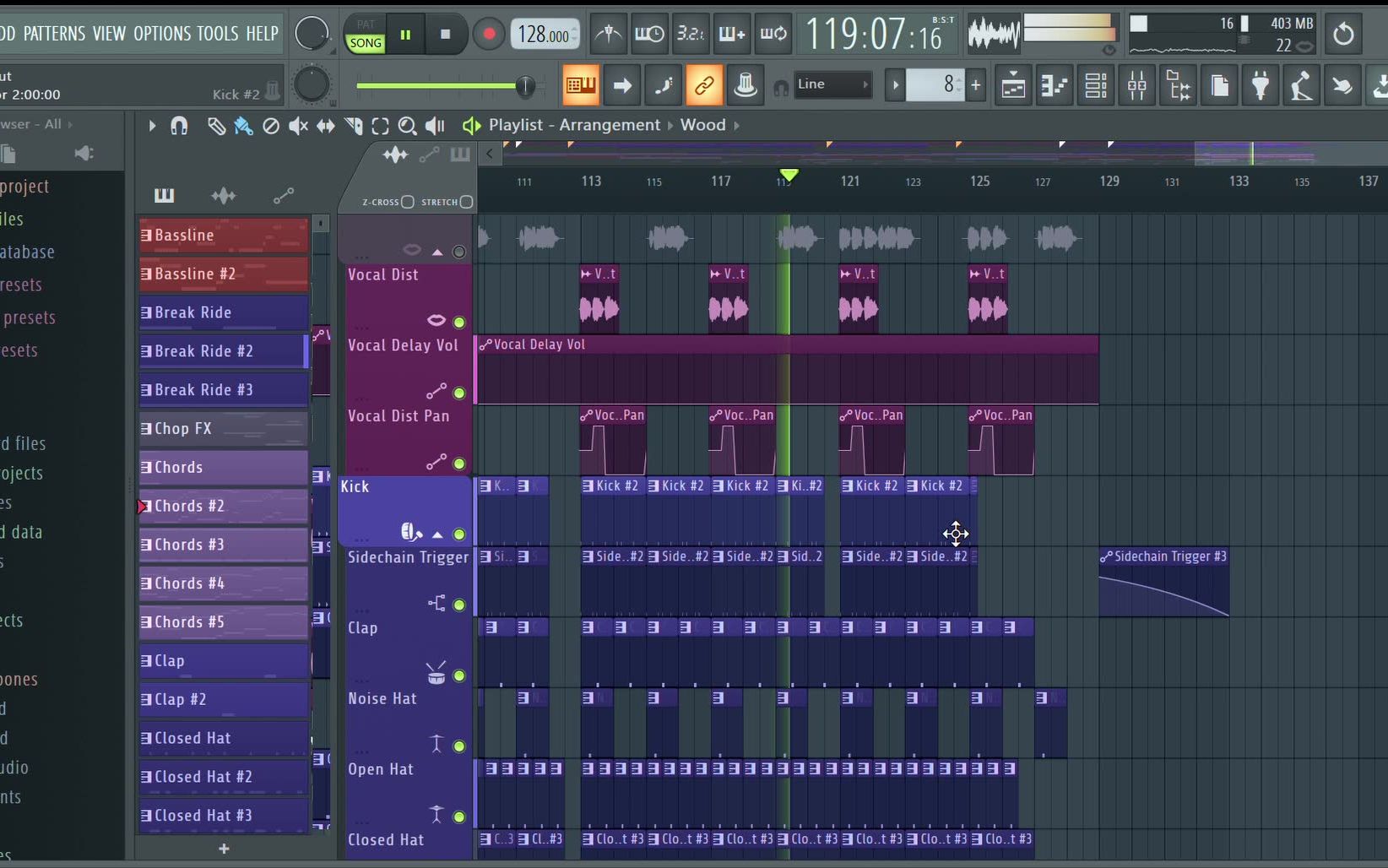Toggle the Z-CROSS checkbox
Viewport: 1388px width, 868px height.
(x=408, y=202)
